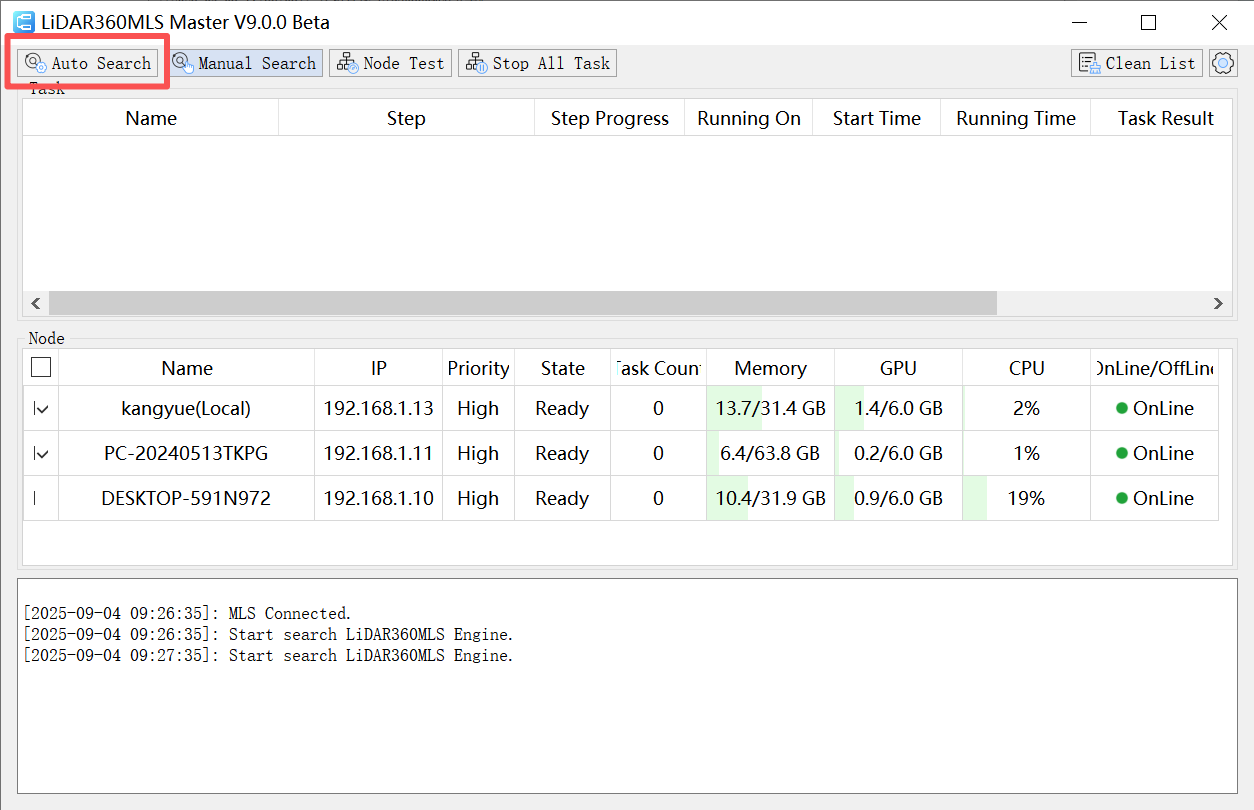
Task: Change the High priority of PC-20240513TKPG
Action: [x=478, y=453]
